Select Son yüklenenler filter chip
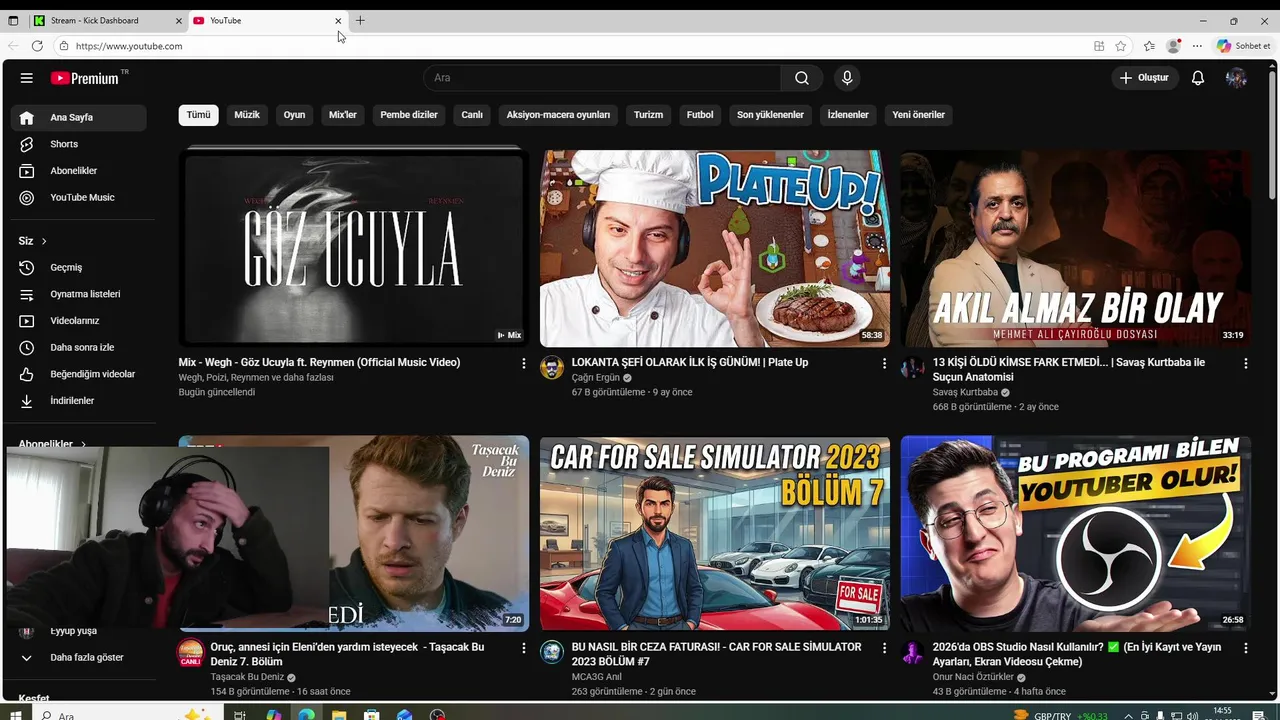Image resolution: width=1280 pixels, height=720 pixels. point(770,115)
